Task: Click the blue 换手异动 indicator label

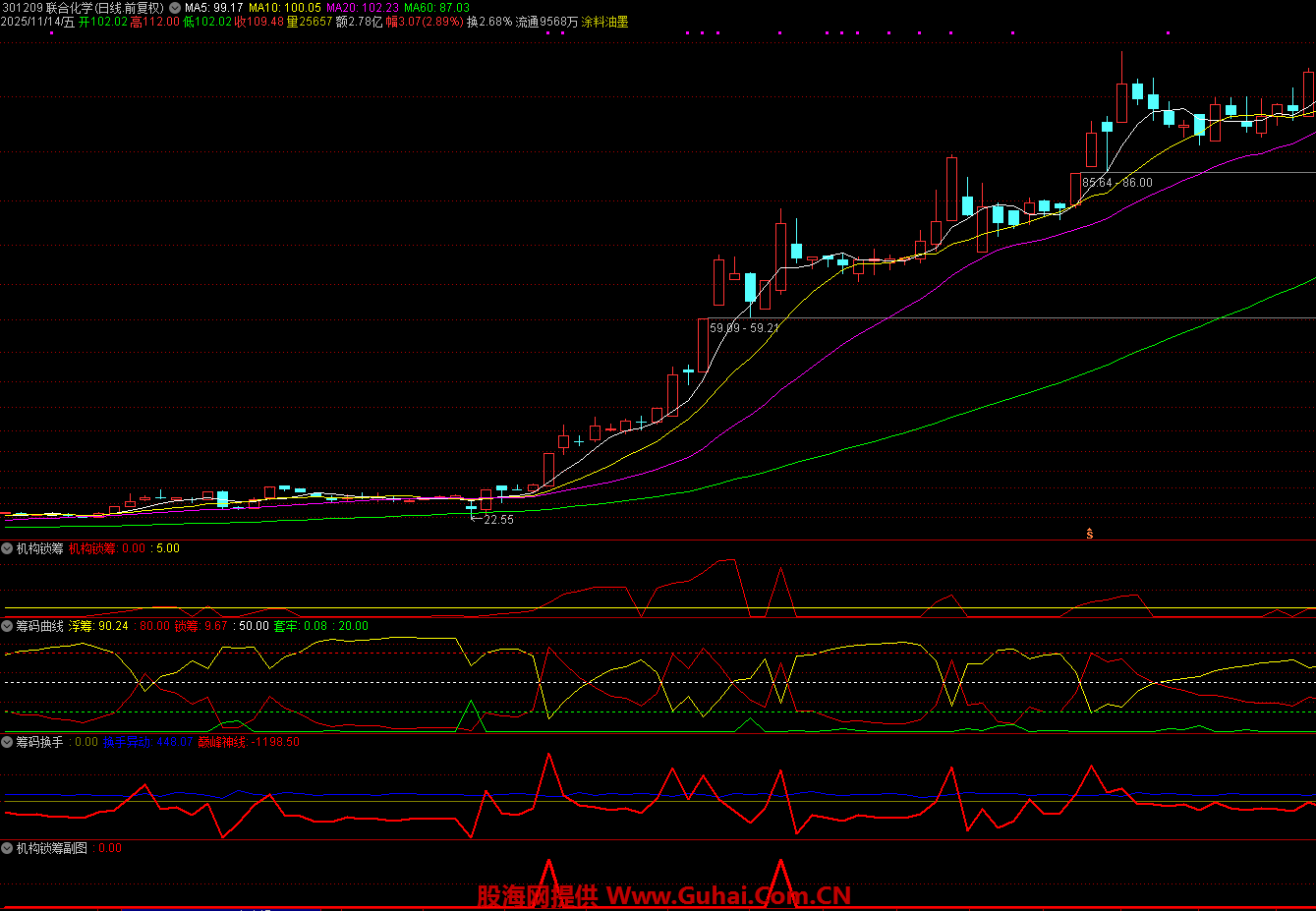Action: pyautogui.click(x=147, y=742)
